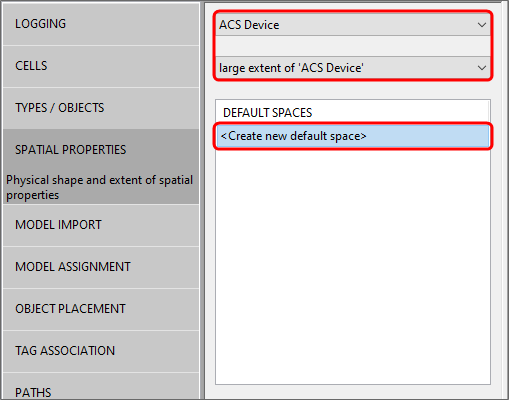Click the scrollbar strip at the panel's right edge
Screen dimensions: 509x400
pos(504,200)
